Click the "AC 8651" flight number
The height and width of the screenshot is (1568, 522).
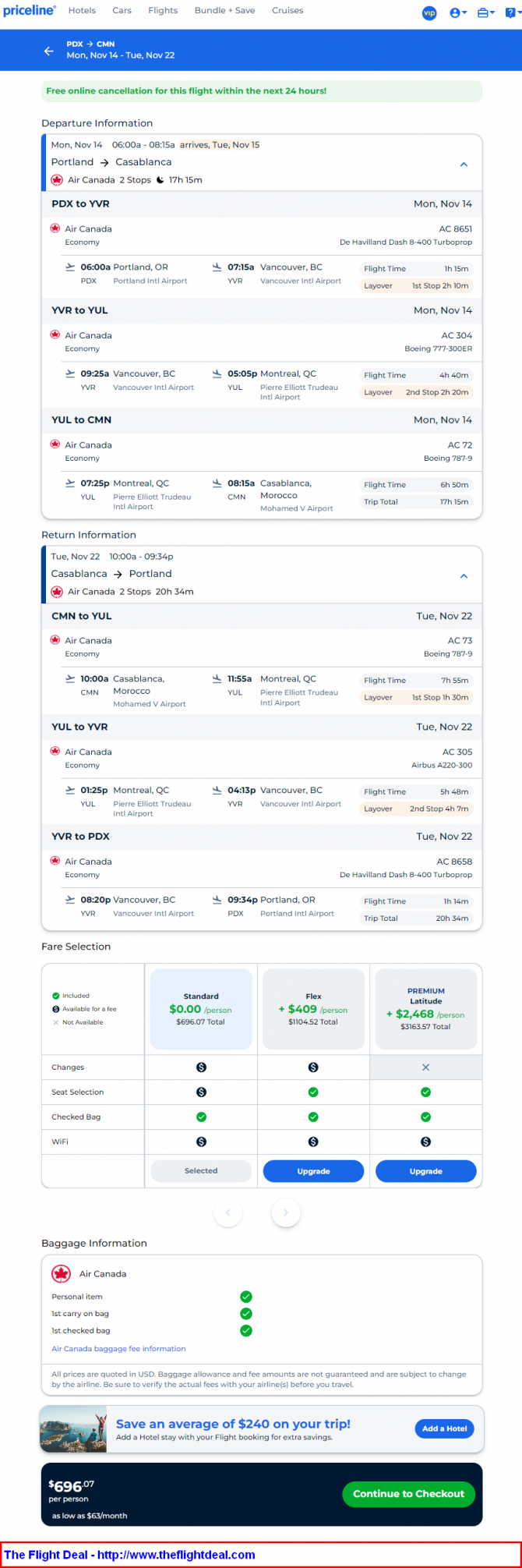pos(456,229)
